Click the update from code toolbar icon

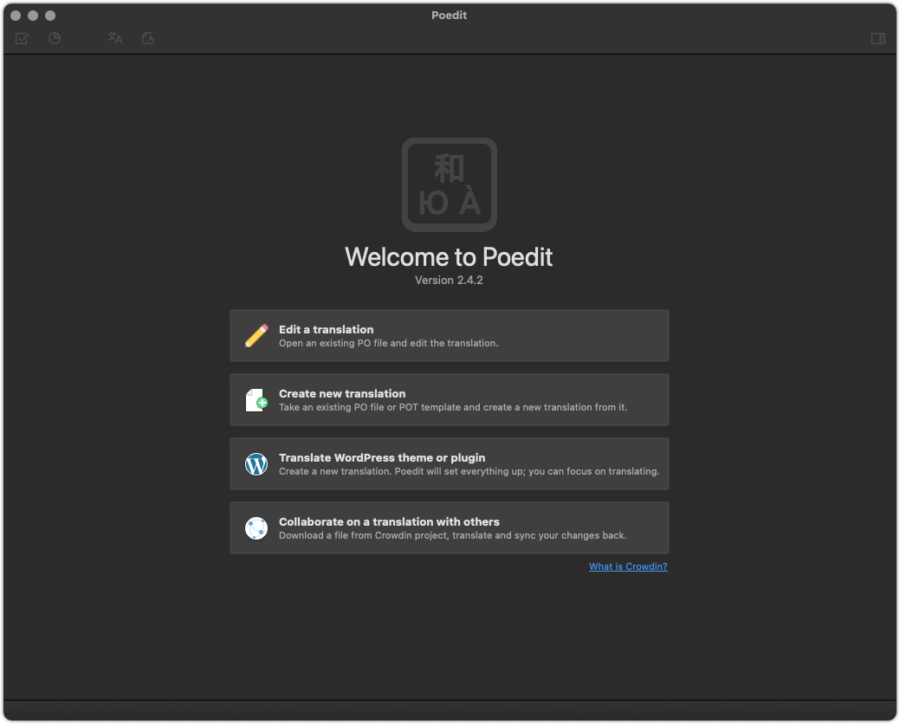point(148,38)
